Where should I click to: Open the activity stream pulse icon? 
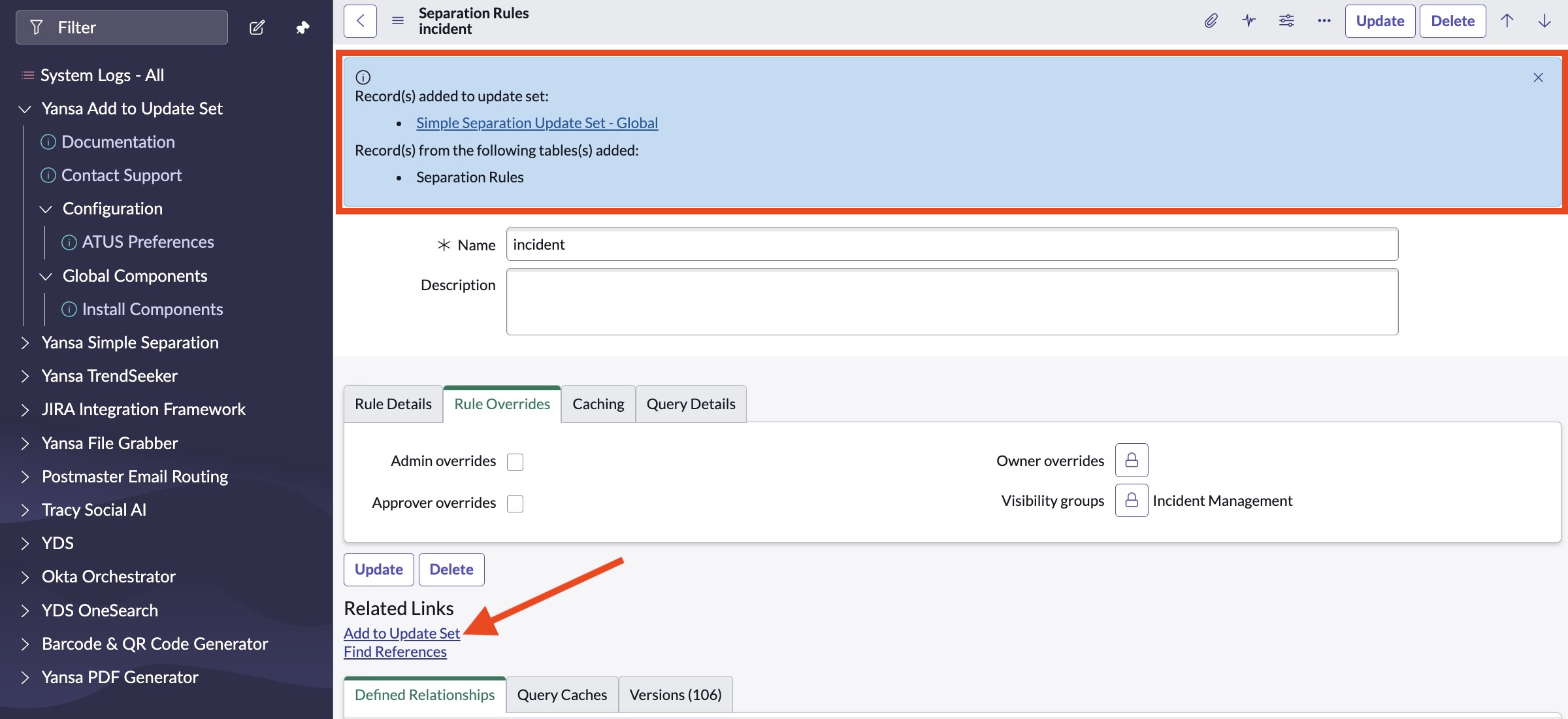click(x=1249, y=21)
